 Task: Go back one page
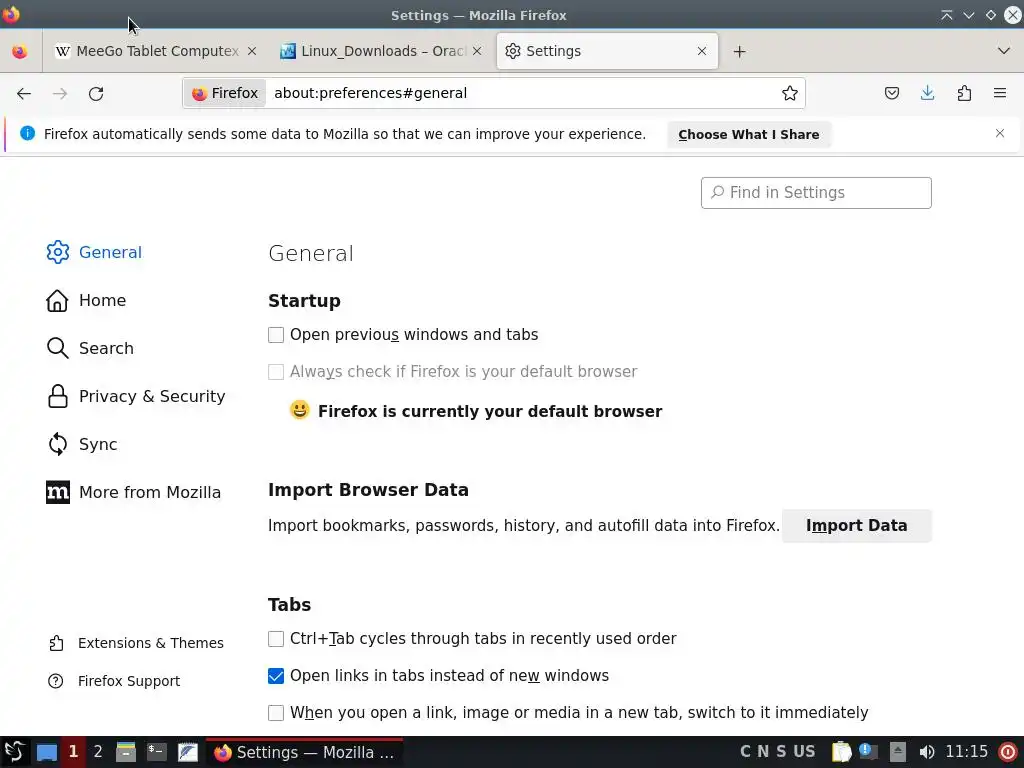click(24, 93)
